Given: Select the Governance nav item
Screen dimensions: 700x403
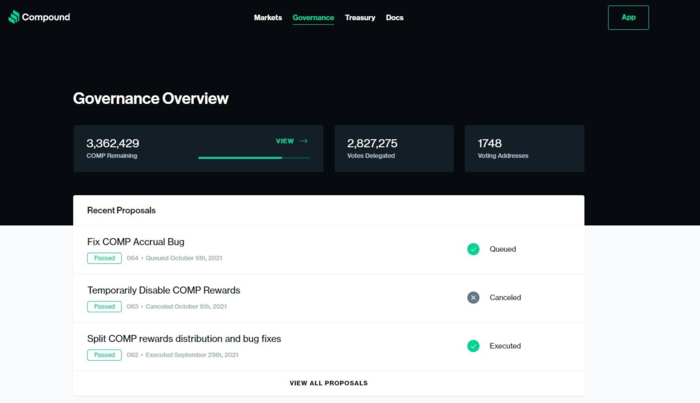Looking at the screenshot, I should click(313, 17).
